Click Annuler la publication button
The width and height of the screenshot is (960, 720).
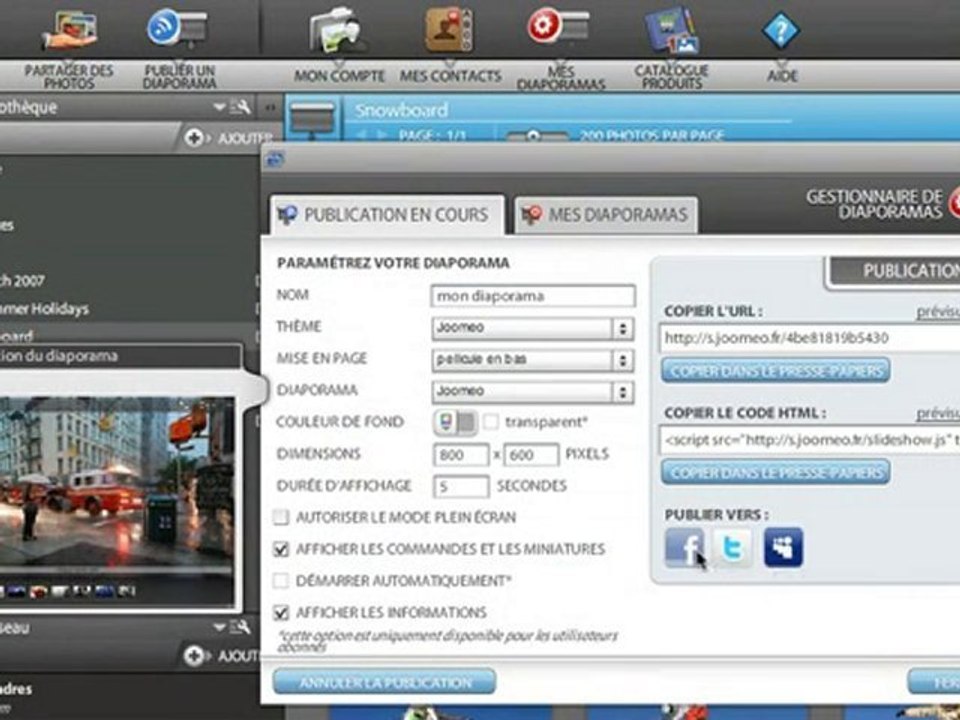(x=384, y=682)
